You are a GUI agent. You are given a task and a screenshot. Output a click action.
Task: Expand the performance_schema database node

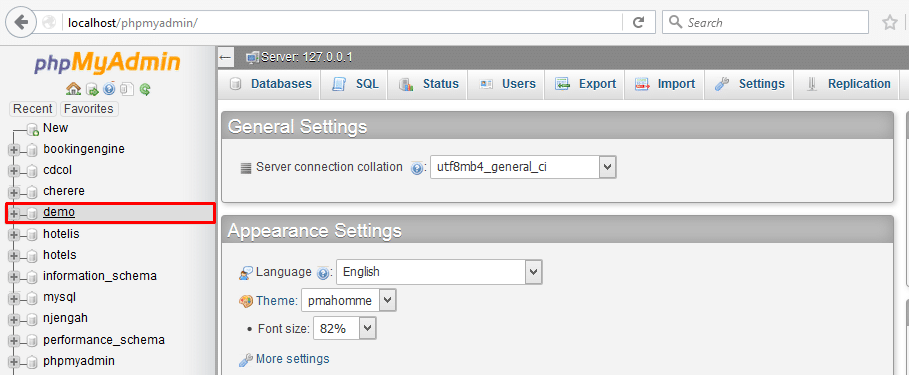(14, 341)
